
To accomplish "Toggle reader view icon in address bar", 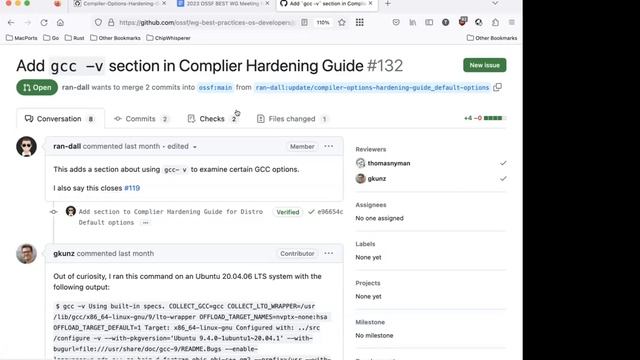I will [304, 22].
